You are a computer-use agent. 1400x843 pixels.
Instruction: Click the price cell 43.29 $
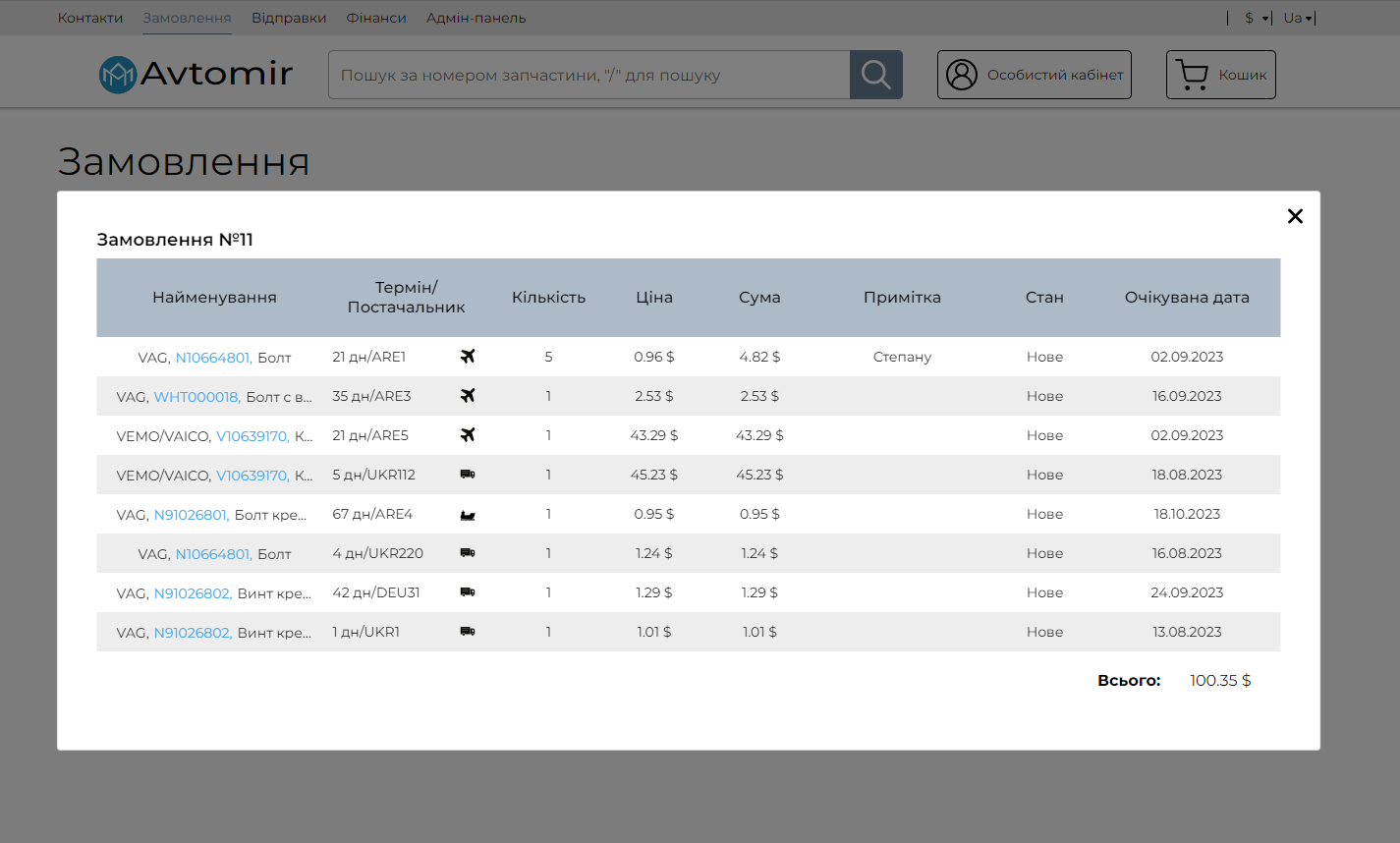point(654,435)
